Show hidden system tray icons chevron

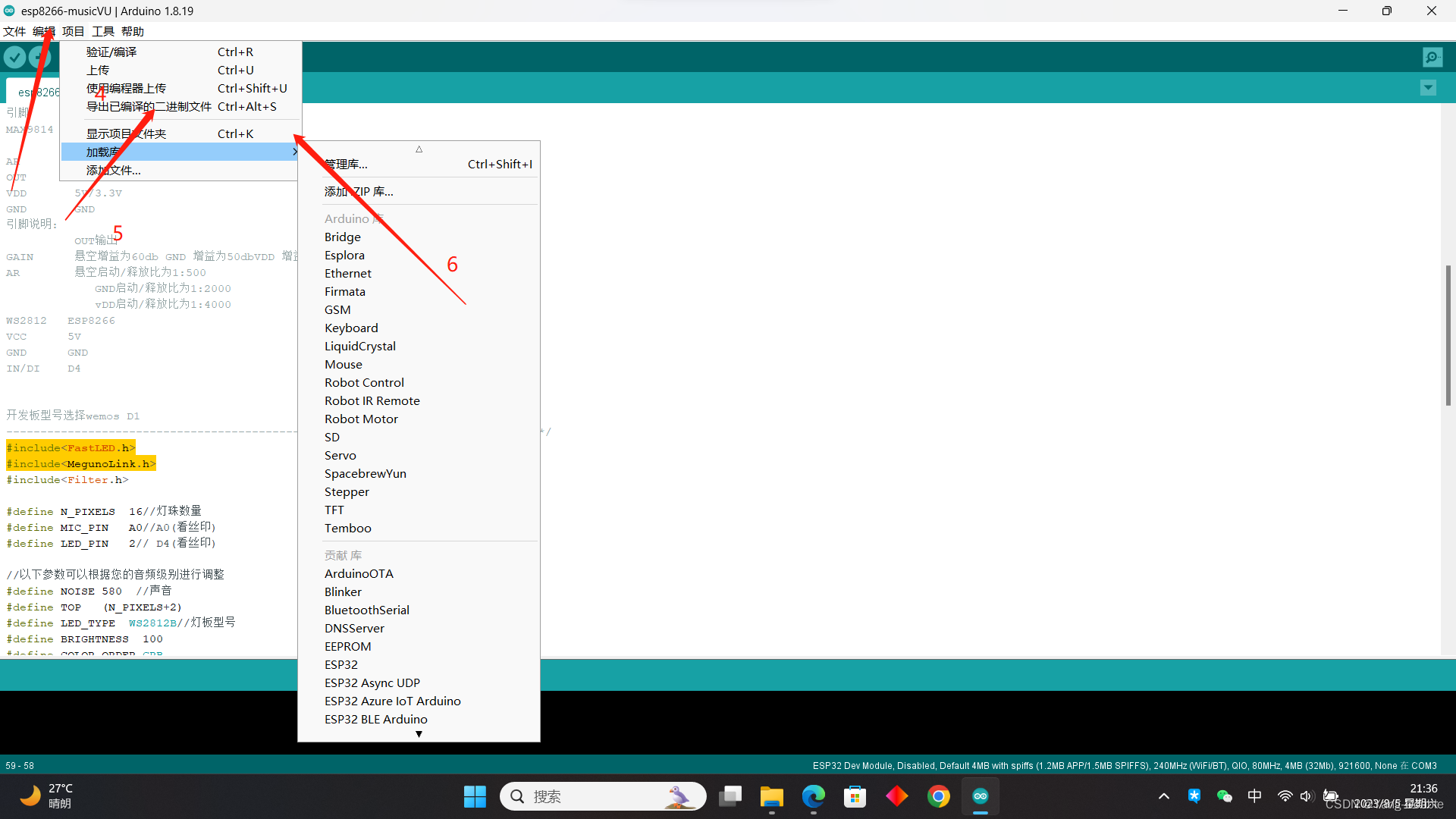[1163, 795]
